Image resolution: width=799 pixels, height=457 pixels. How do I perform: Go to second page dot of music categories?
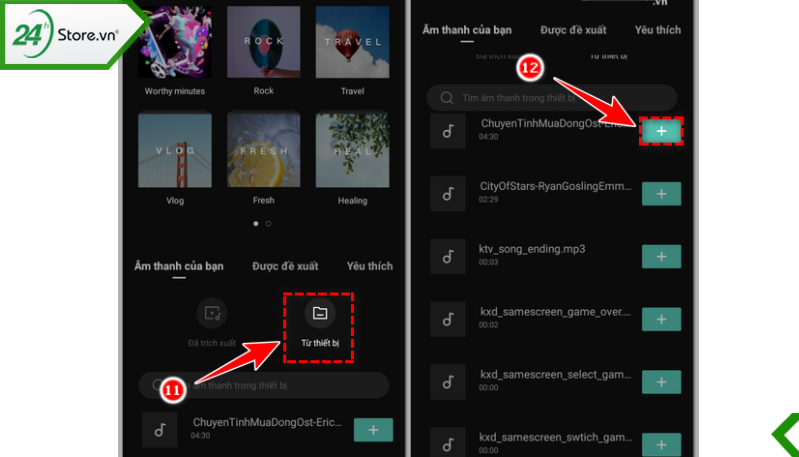pyautogui.click(x=269, y=223)
